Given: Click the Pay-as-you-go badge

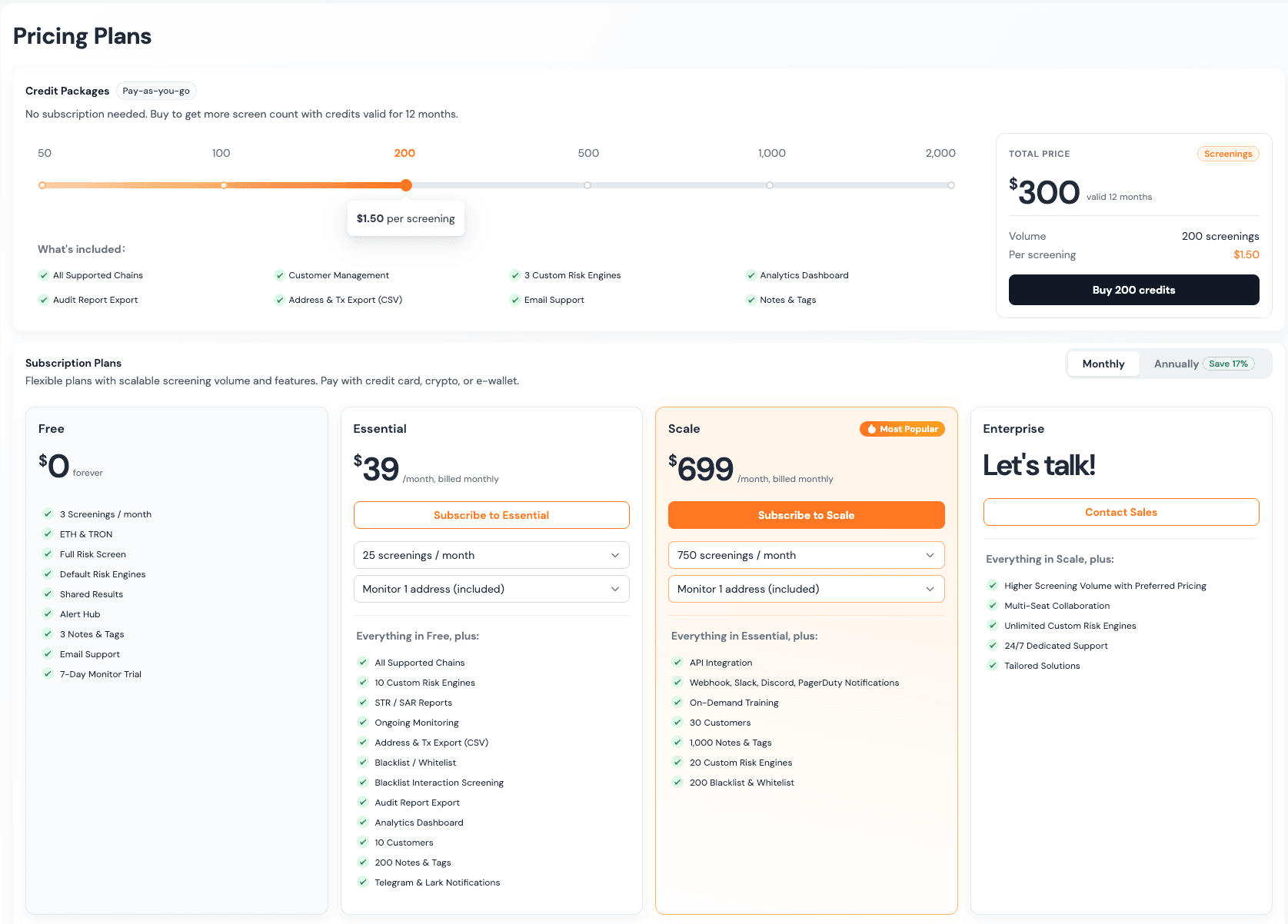Looking at the screenshot, I should (x=156, y=91).
